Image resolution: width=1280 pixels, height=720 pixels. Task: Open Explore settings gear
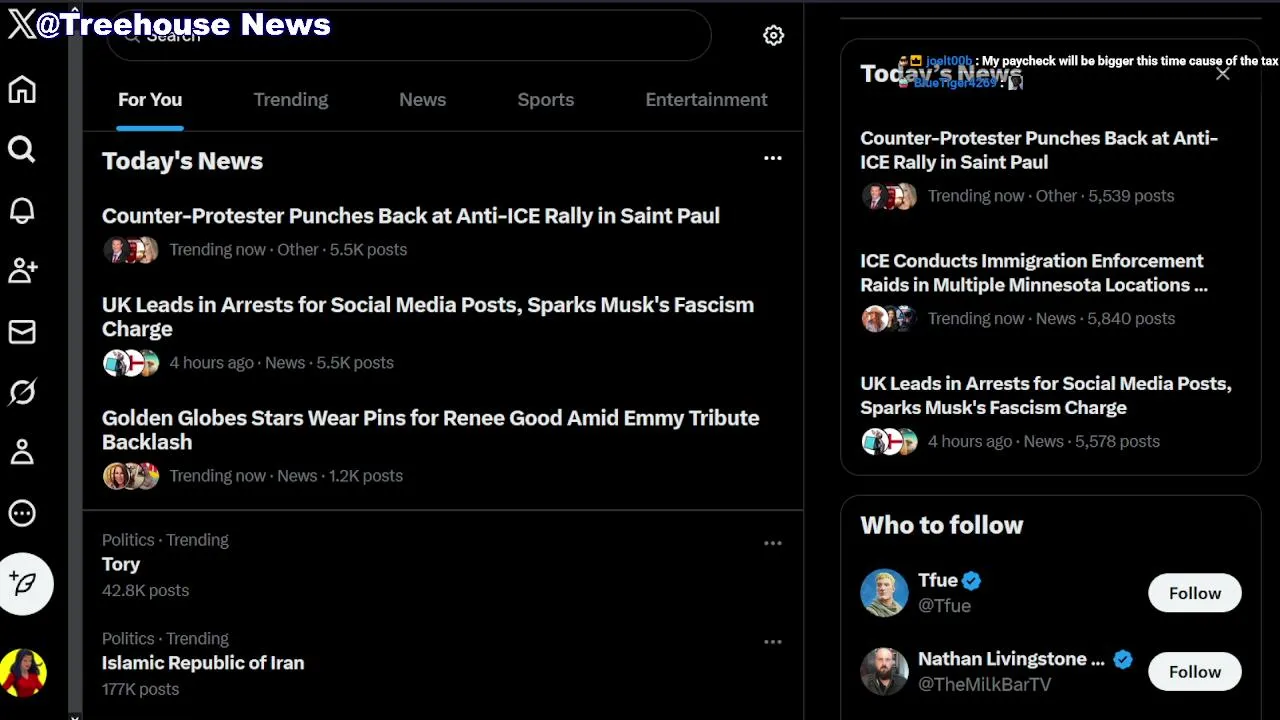tap(773, 36)
